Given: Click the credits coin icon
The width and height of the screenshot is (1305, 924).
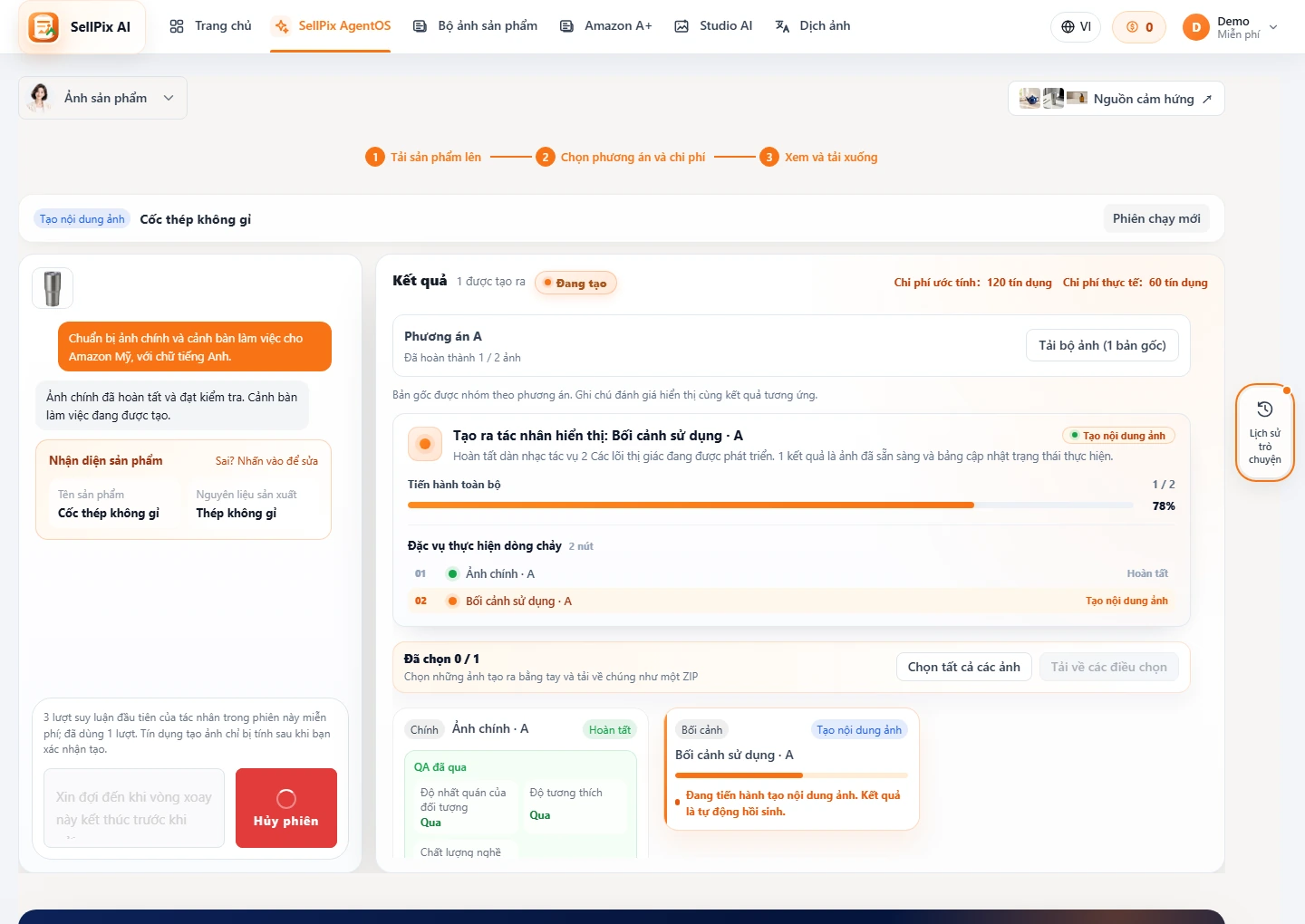Looking at the screenshot, I should click(x=1132, y=27).
